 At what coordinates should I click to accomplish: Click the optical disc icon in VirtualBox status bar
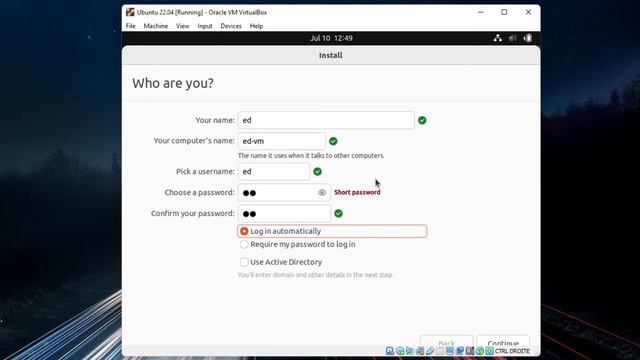coord(400,351)
